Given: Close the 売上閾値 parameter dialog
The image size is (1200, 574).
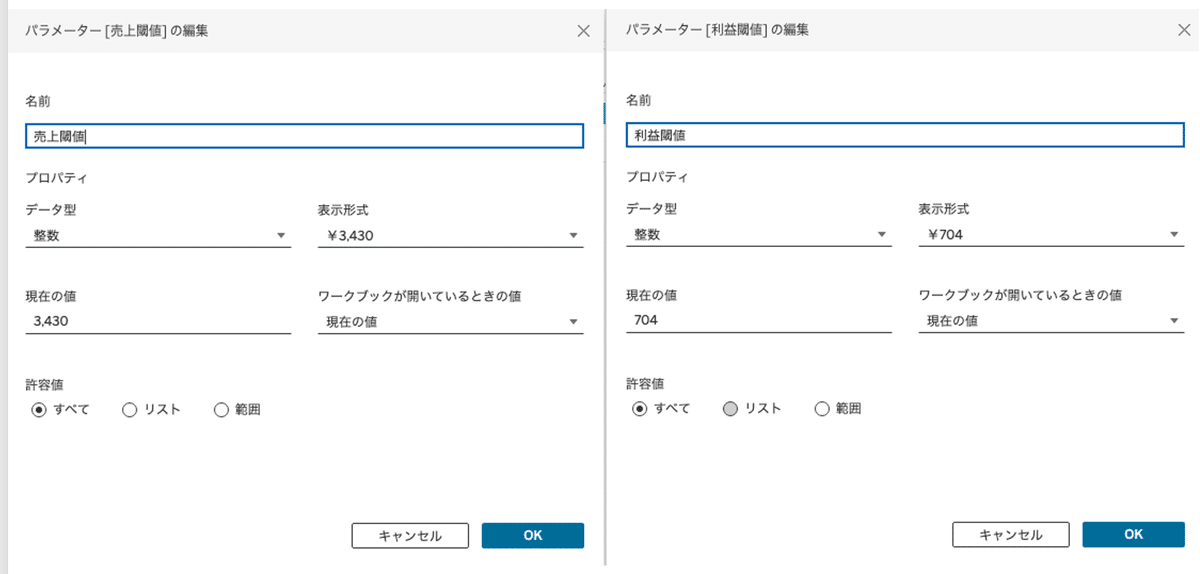Looking at the screenshot, I should click(x=584, y=30).
